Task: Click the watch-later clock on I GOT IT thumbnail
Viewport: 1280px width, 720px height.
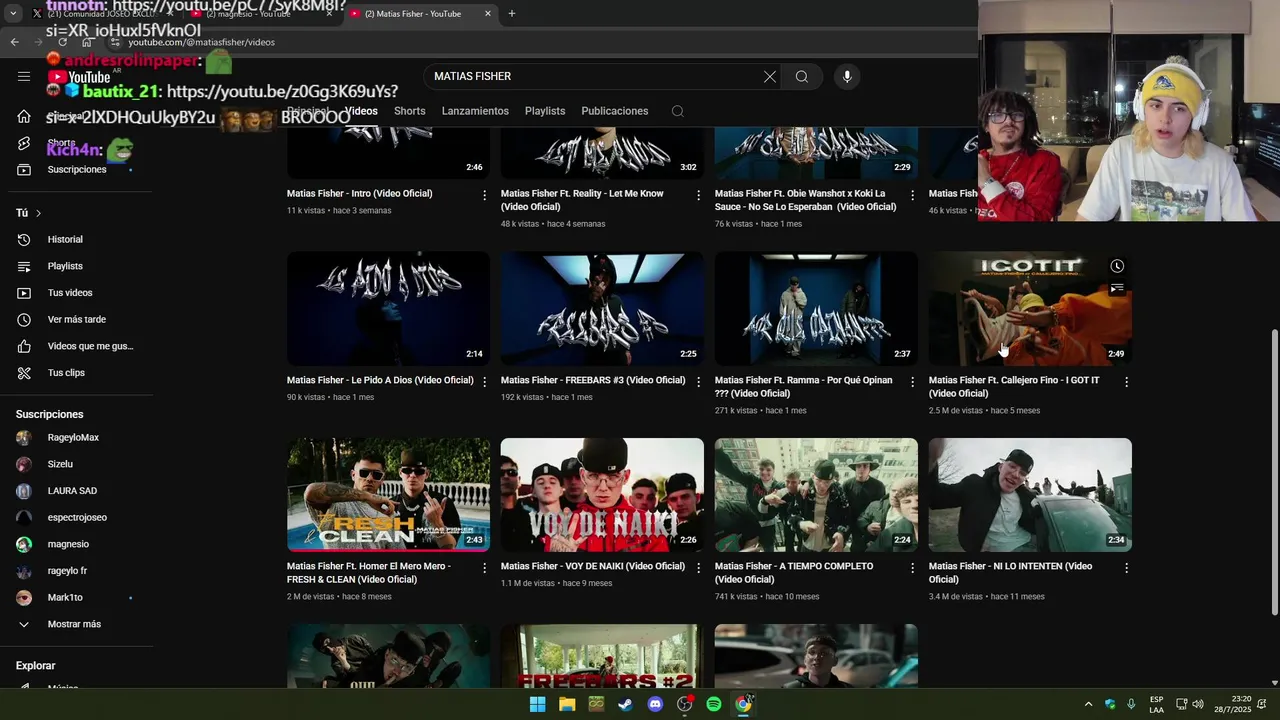Action: coord(1117,266)
